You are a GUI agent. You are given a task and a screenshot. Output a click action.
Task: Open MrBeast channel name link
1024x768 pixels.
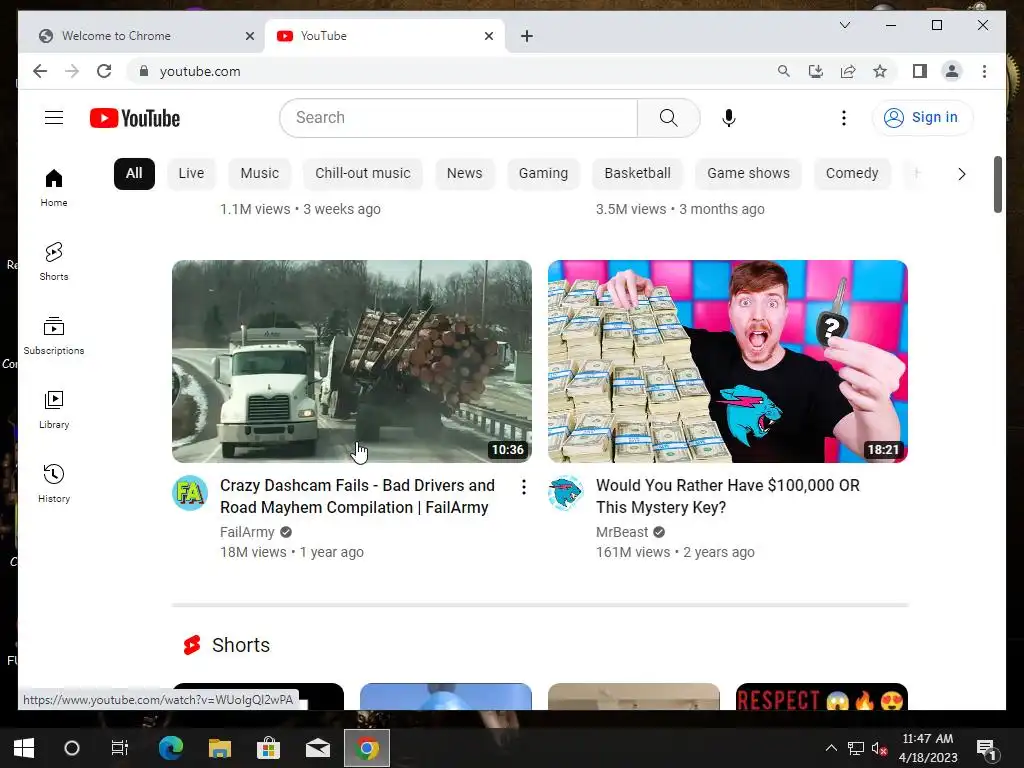[x=622, y=532]
